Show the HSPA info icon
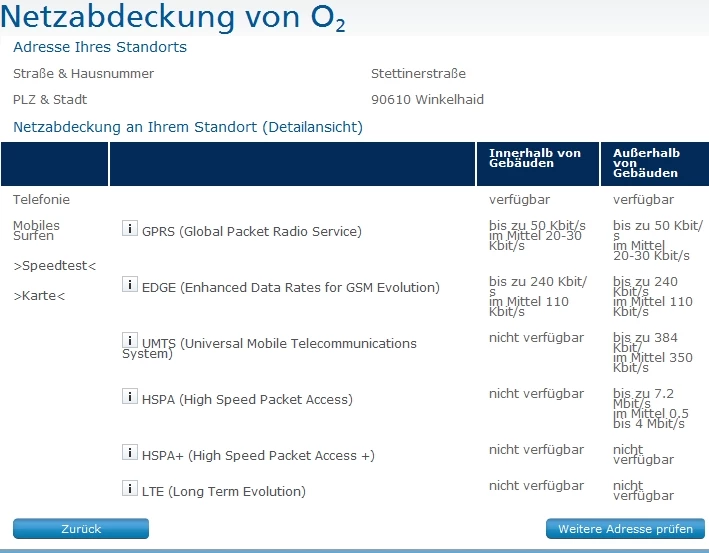 130,397
